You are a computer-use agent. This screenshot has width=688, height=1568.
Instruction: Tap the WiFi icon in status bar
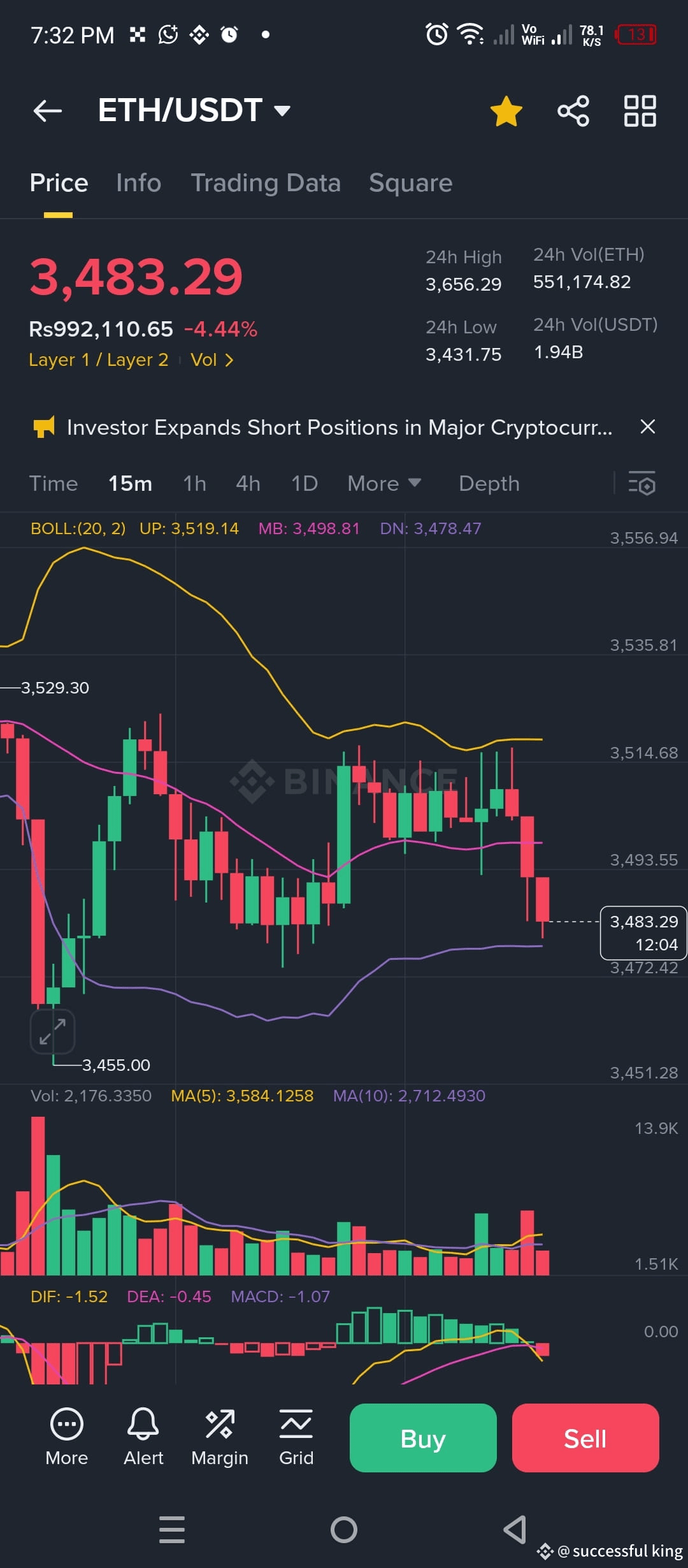coord(471,34)
